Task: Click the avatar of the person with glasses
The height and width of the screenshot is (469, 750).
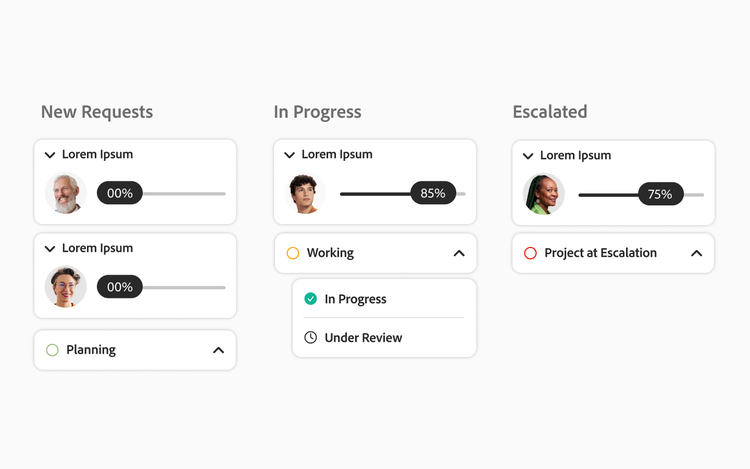Action: point(66,287)
